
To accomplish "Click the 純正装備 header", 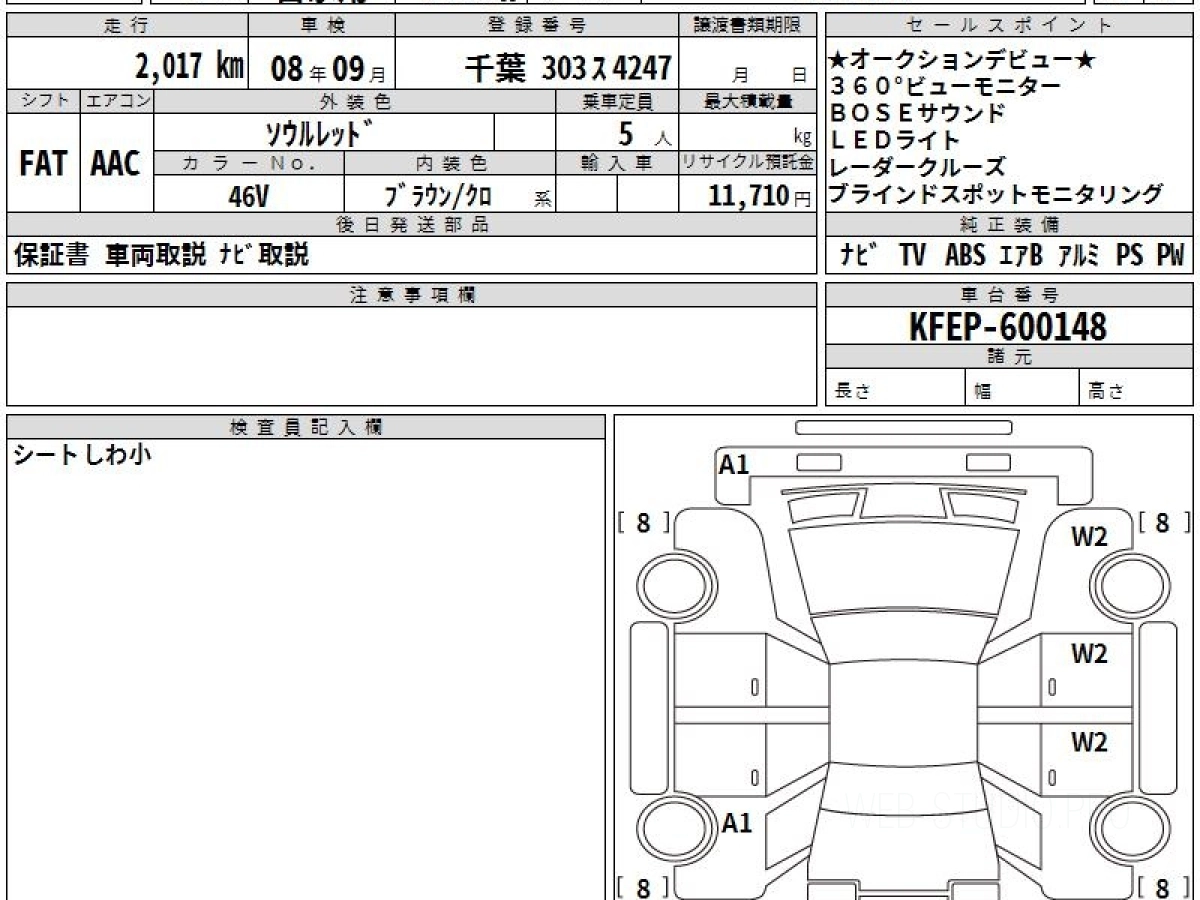I will (x=1010, y=225).
